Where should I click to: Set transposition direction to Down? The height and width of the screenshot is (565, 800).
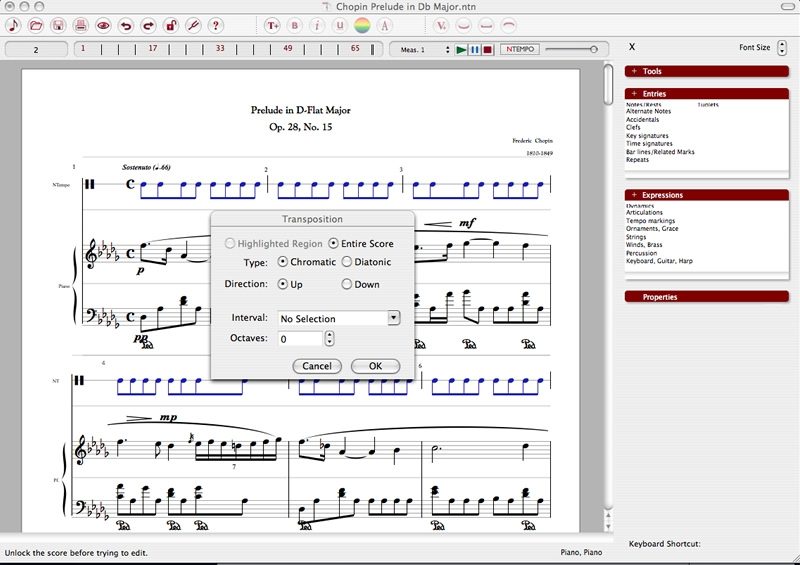pyautogui.click(x=346, y=284)
